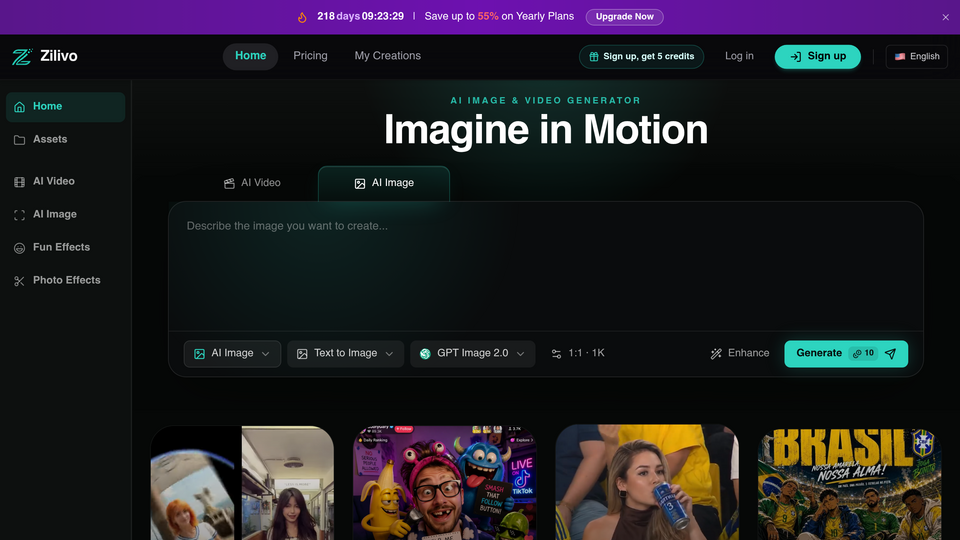Open the Home tab in top navigation
The image size is (960, 540).
pos(250,56)
